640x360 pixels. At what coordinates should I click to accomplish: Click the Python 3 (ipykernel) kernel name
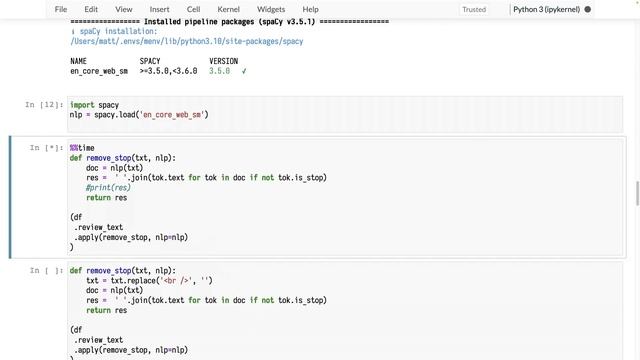[547, 9]
